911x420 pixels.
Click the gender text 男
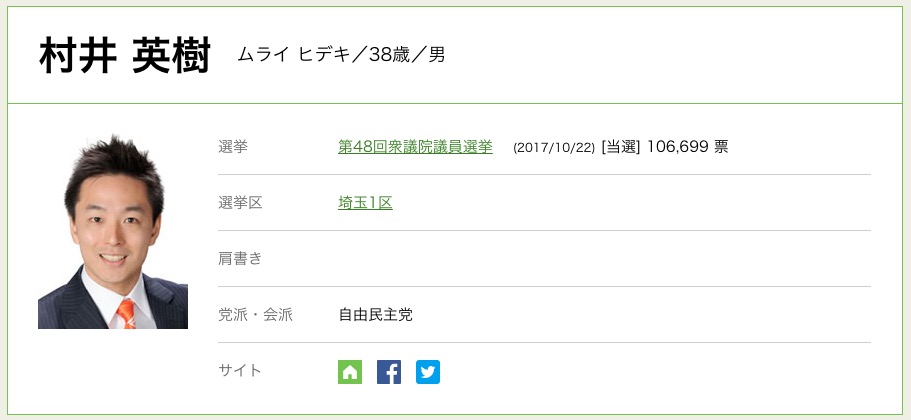[437, 55]
